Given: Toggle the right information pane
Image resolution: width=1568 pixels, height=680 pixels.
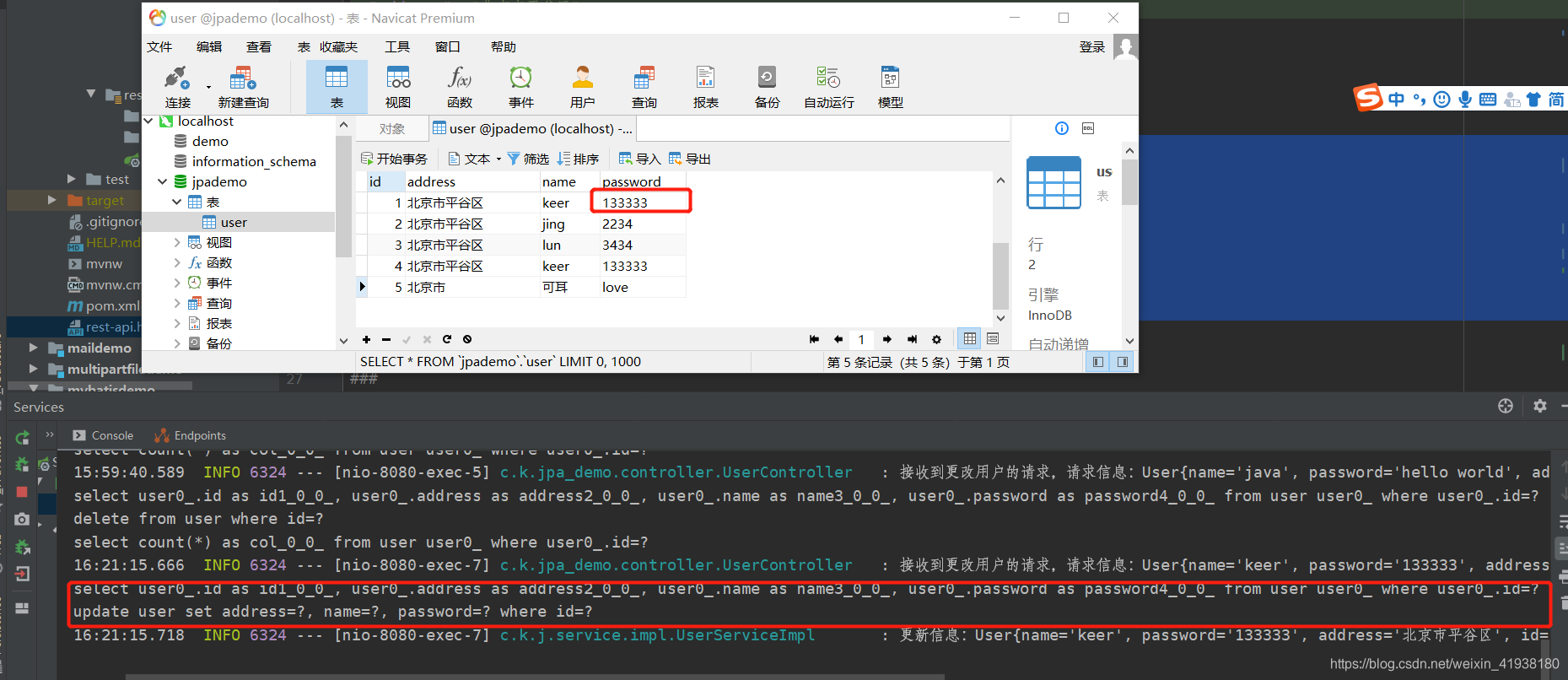Looking at the screenshot, I should tap(1123, 362).
